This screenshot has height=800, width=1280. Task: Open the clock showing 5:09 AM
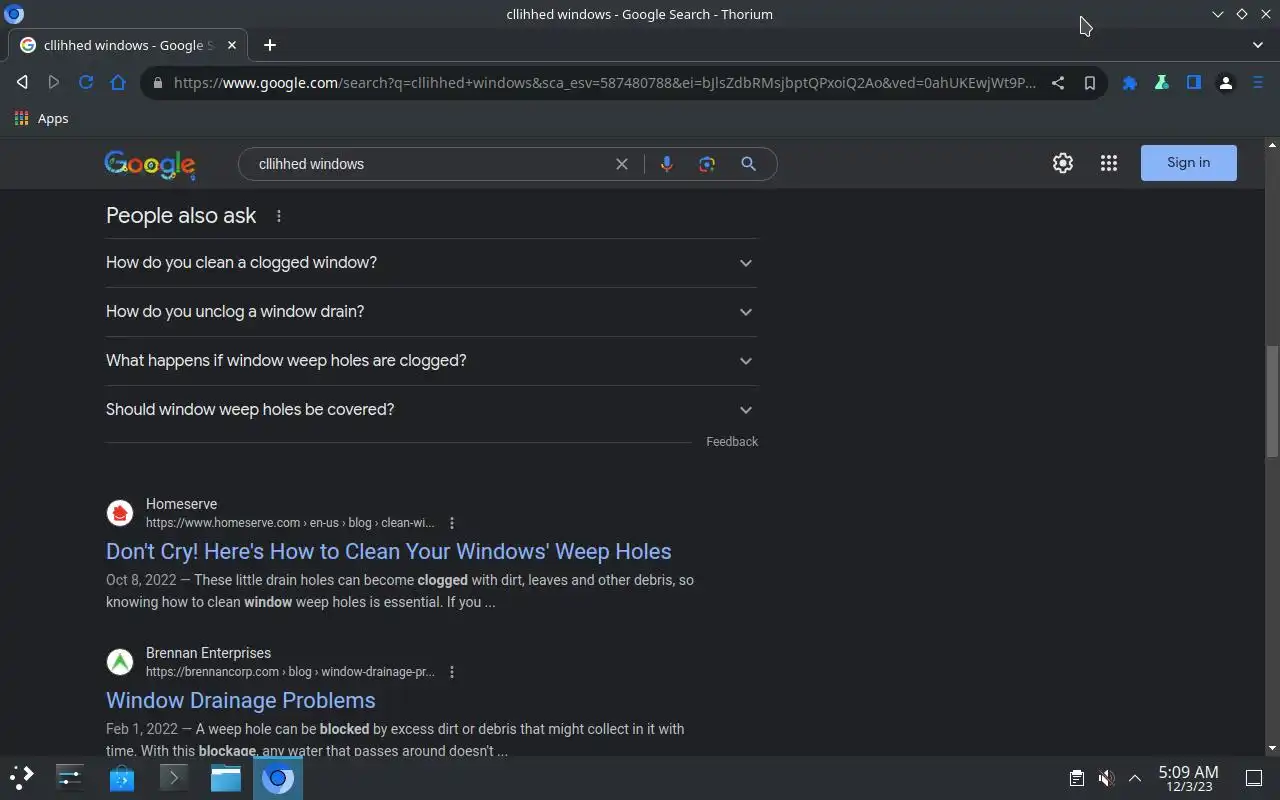click(x=1188, y=778)
